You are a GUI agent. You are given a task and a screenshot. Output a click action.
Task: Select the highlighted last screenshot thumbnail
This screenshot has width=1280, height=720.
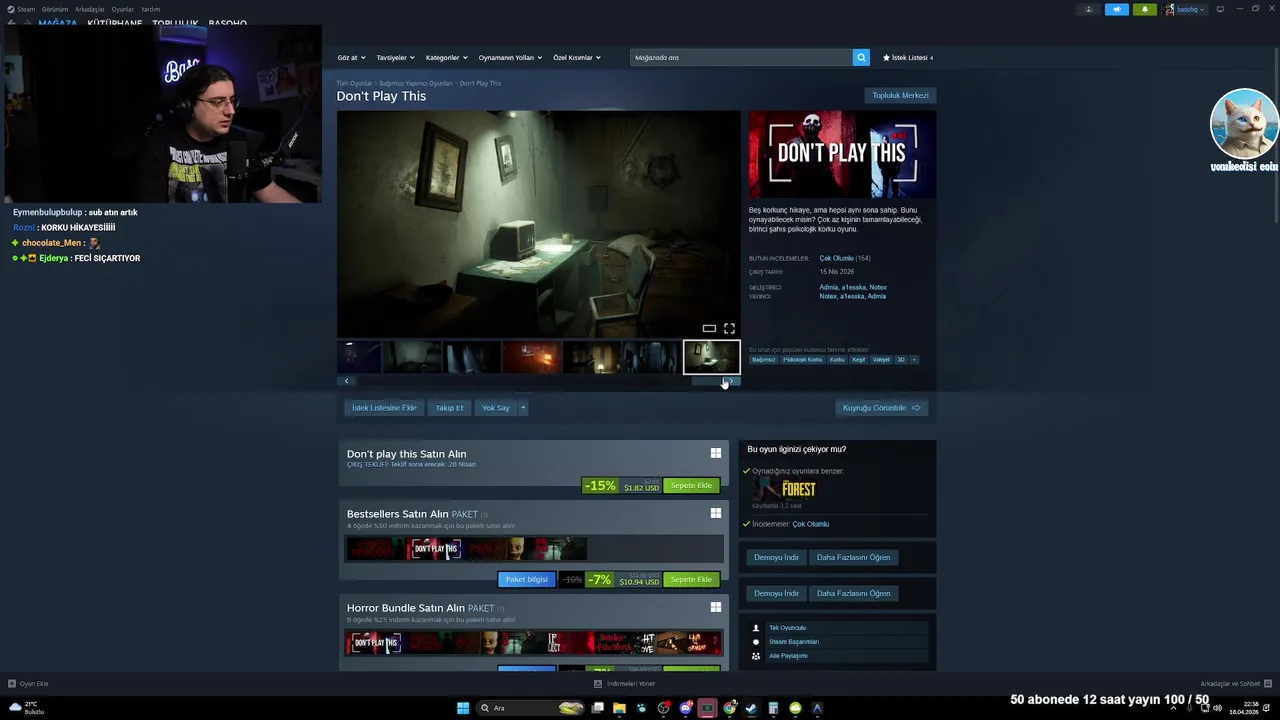click(x=712, y=357)
